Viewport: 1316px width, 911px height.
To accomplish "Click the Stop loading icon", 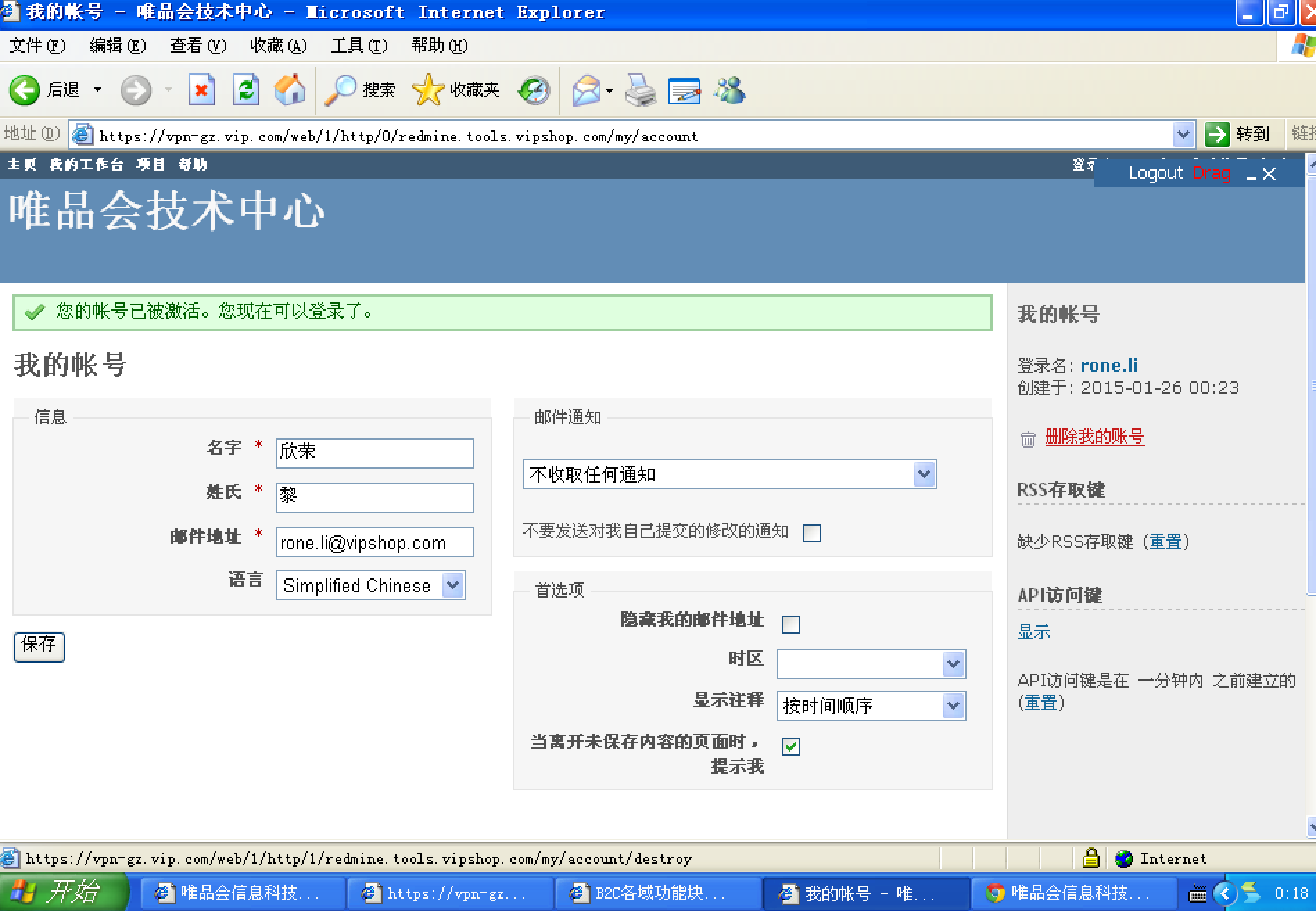I will click(201, 90).
